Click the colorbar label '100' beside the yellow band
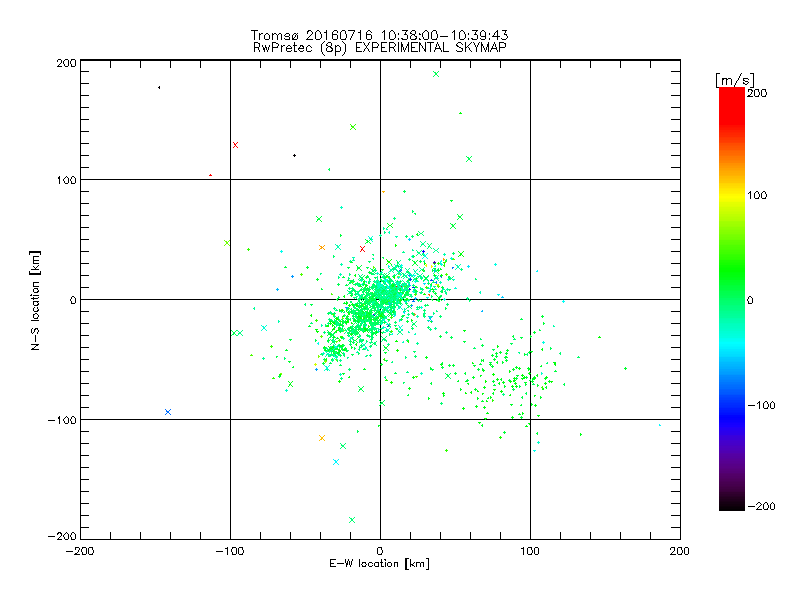800x600 pixels. pos(757,195)
